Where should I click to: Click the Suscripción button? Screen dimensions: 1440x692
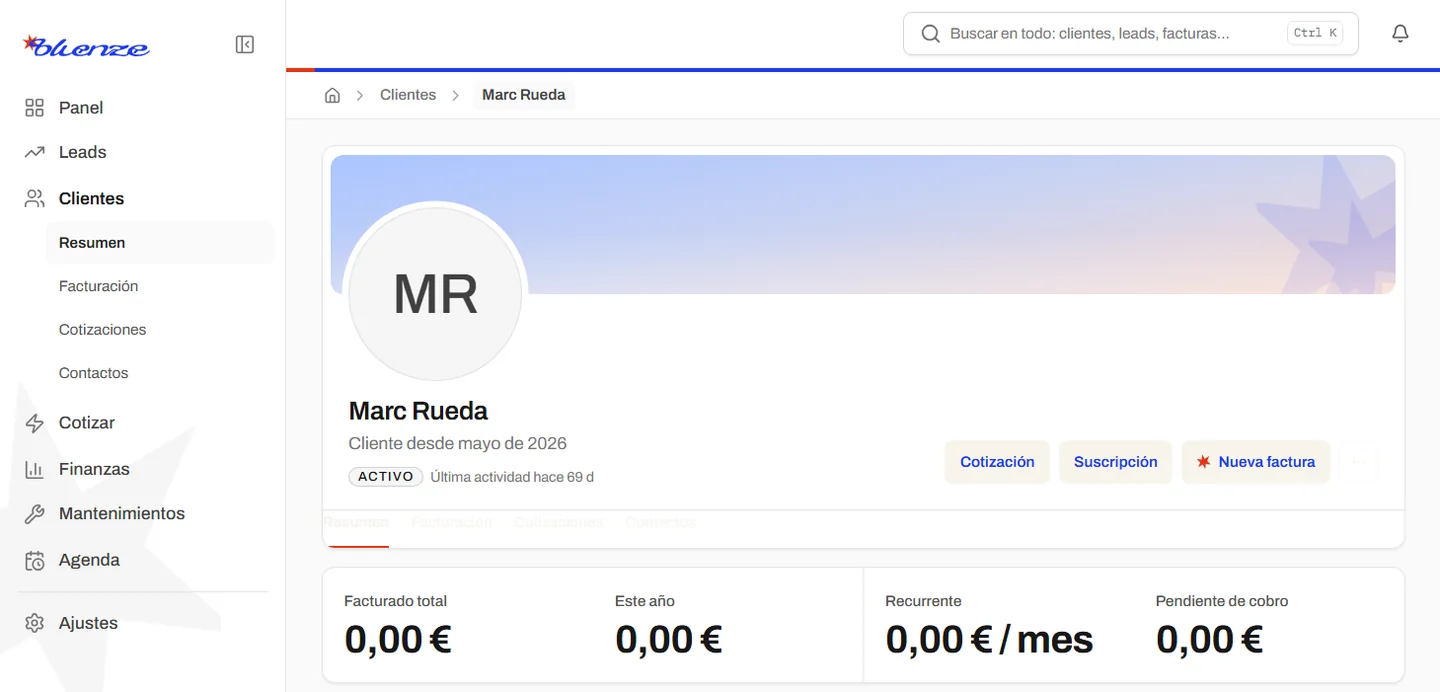click(x=1115, y=462)
